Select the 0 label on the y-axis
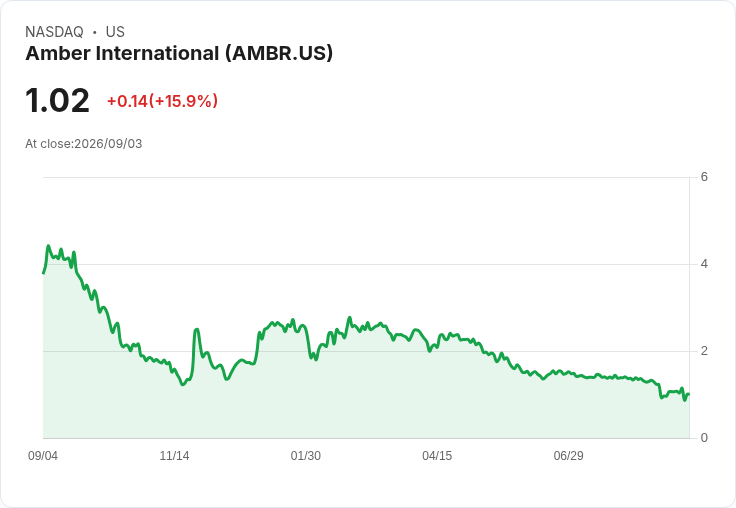 704,438
